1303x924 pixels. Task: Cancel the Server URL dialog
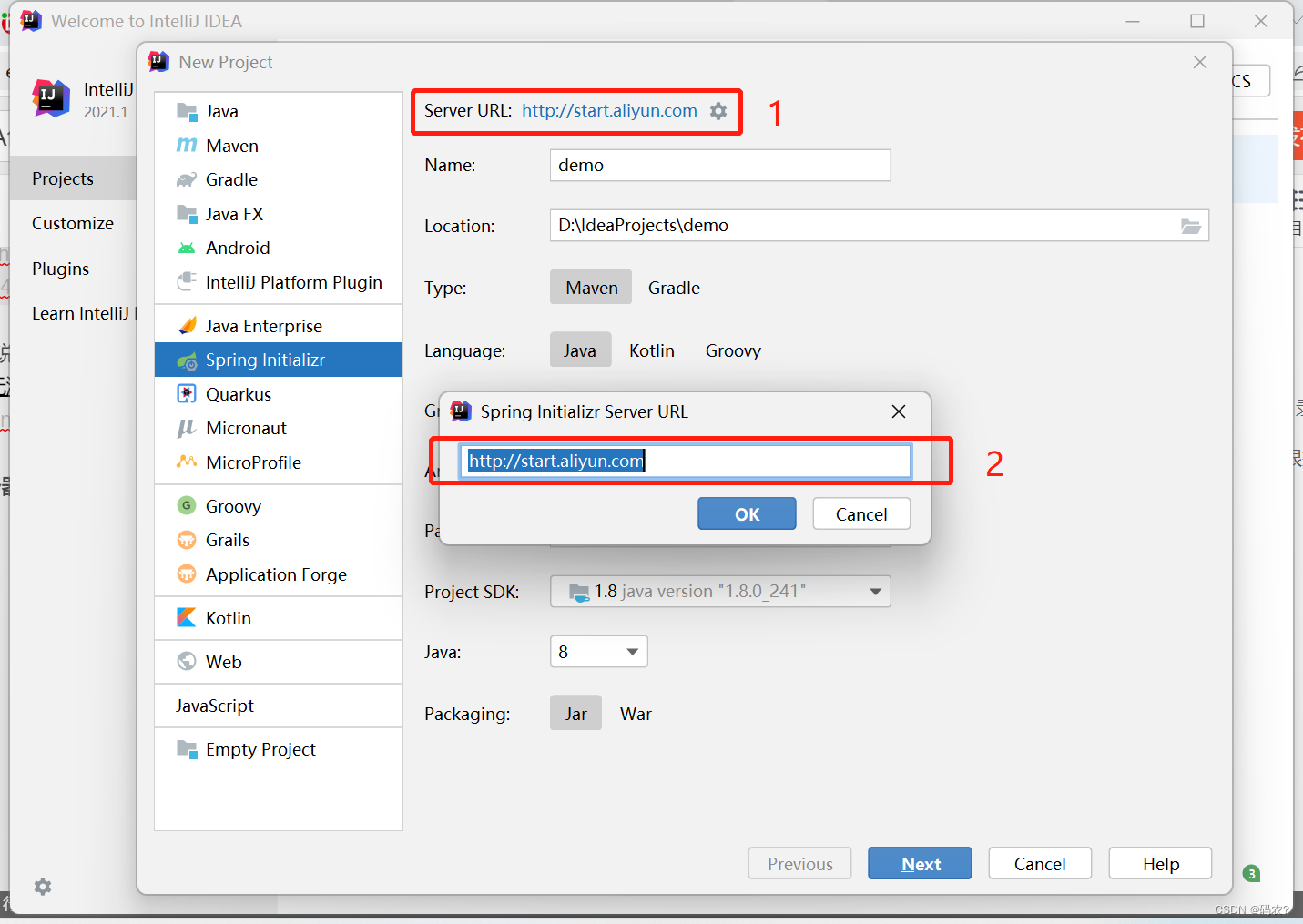pyautogui.click(x=861, y=514)
